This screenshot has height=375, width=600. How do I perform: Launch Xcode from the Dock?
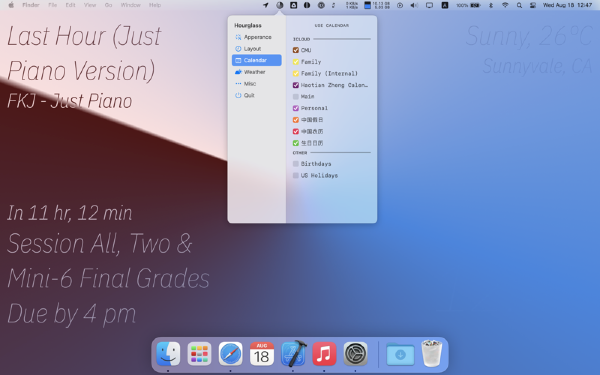293,354
